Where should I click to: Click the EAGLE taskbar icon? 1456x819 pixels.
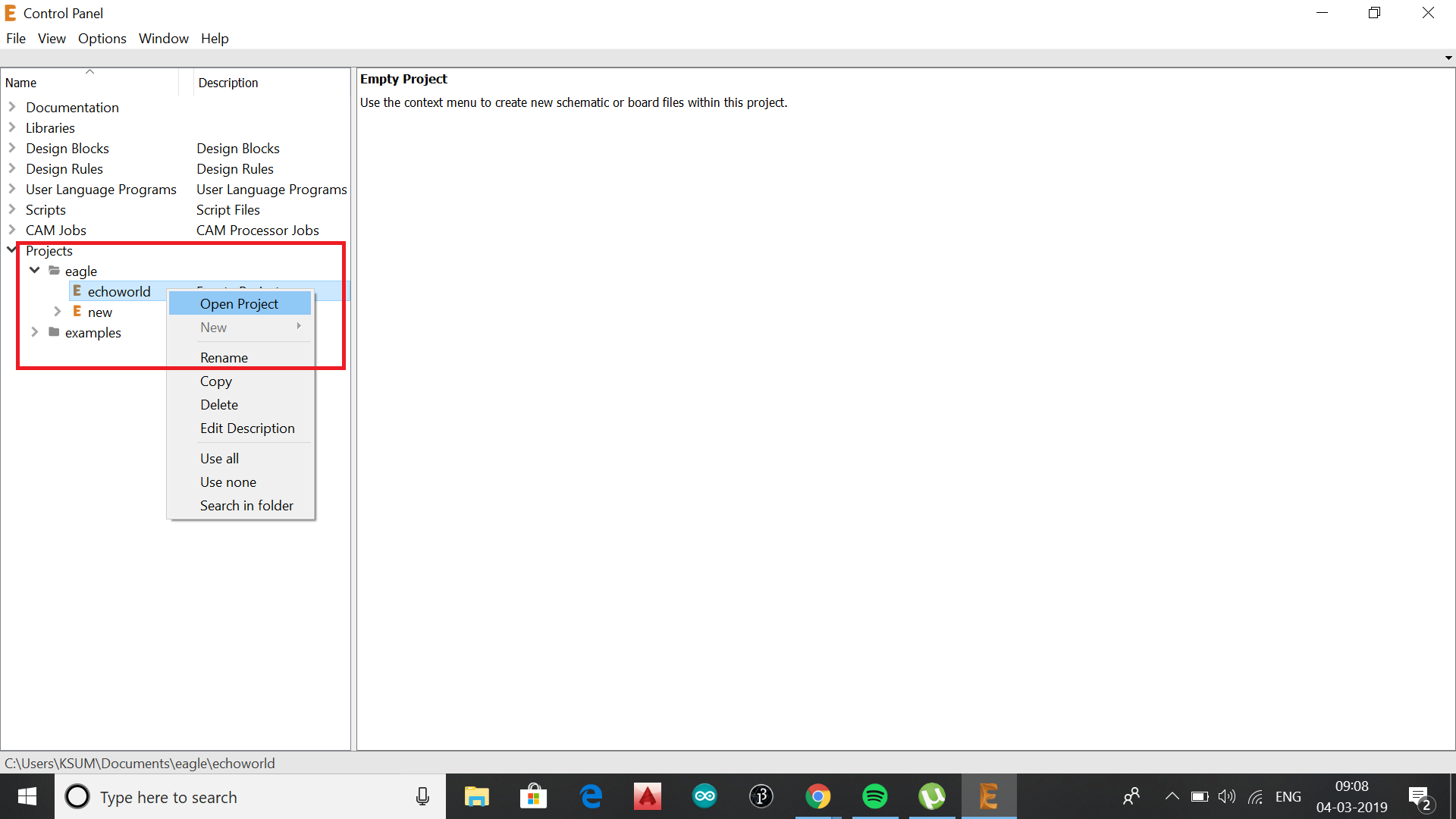pos(988,796)
